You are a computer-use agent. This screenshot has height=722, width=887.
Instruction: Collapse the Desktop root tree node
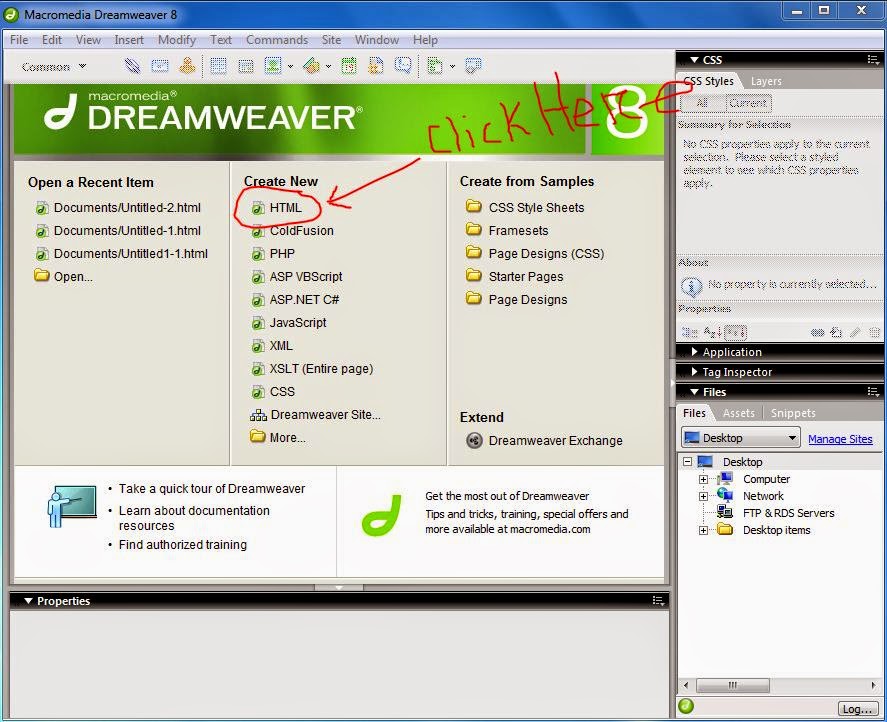tap(687, 462)
